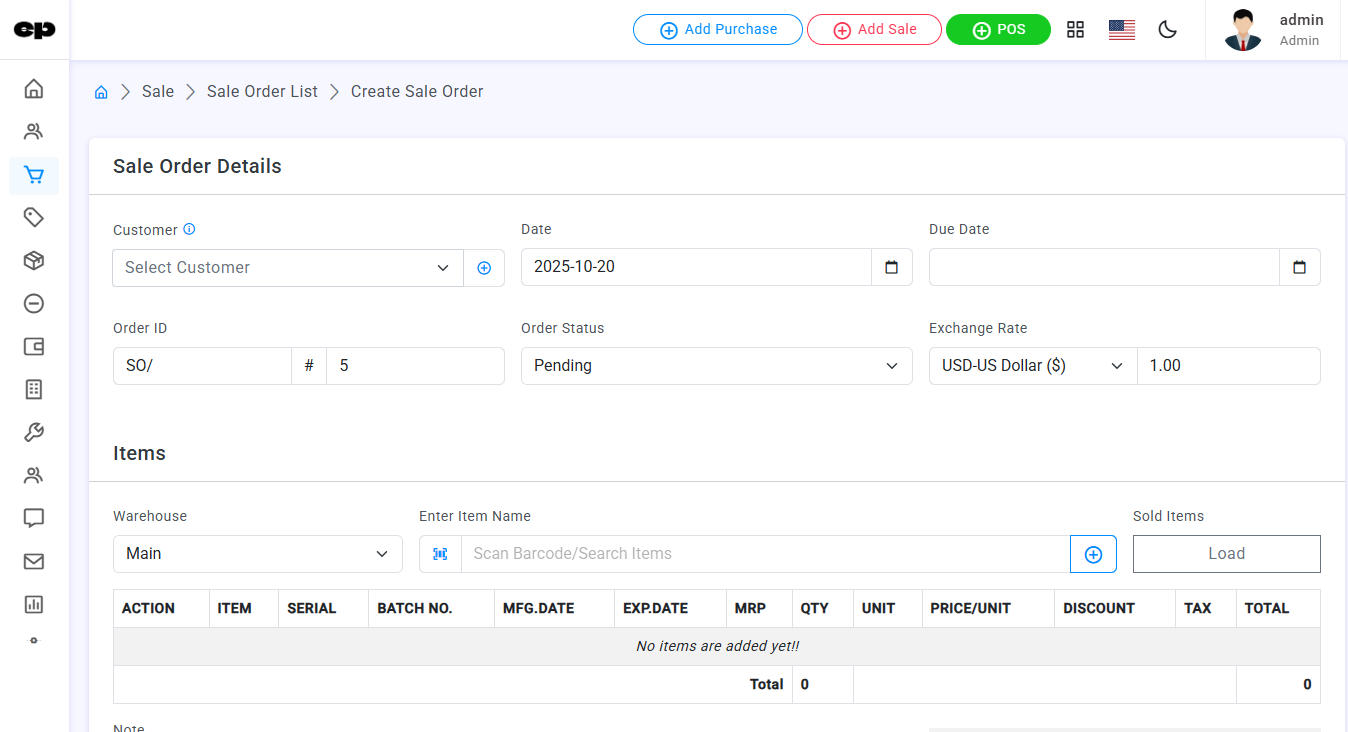Viewport: 1348px width, 732px height.
Task: Click the shopping cart sidebar icon
Action: (34, 175)
